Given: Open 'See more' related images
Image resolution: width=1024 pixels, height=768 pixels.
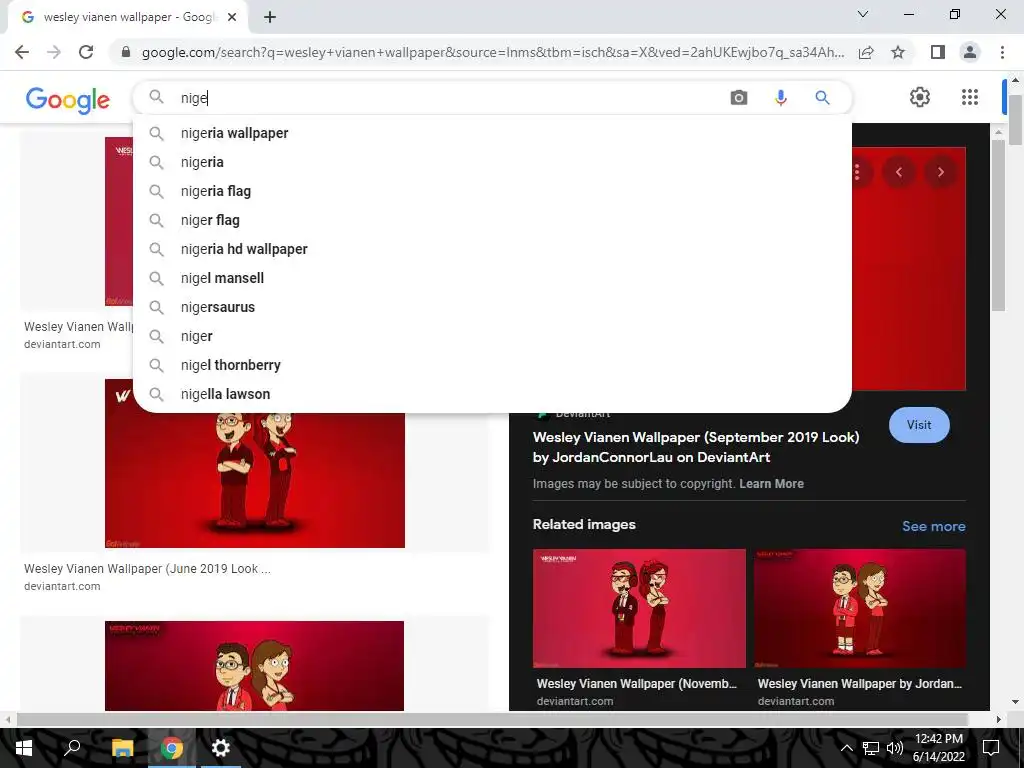Looking at the screenshot, I should 933,526.
